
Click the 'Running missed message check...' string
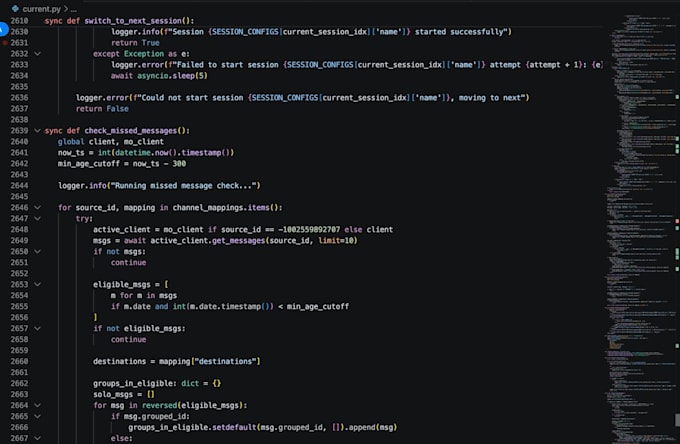(185, 186)
